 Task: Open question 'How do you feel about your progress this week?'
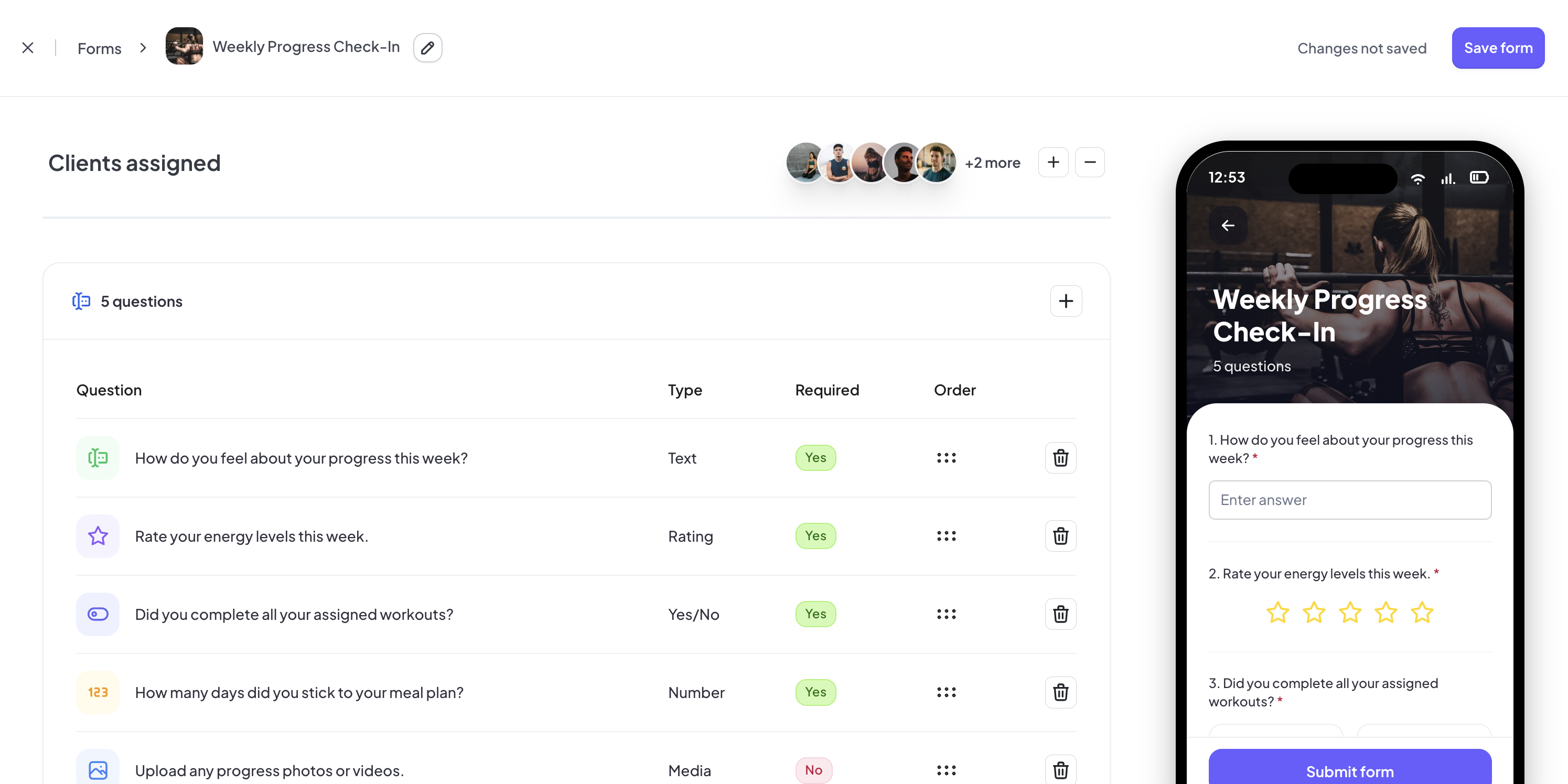pyautogui.click(x=302, y=458)
